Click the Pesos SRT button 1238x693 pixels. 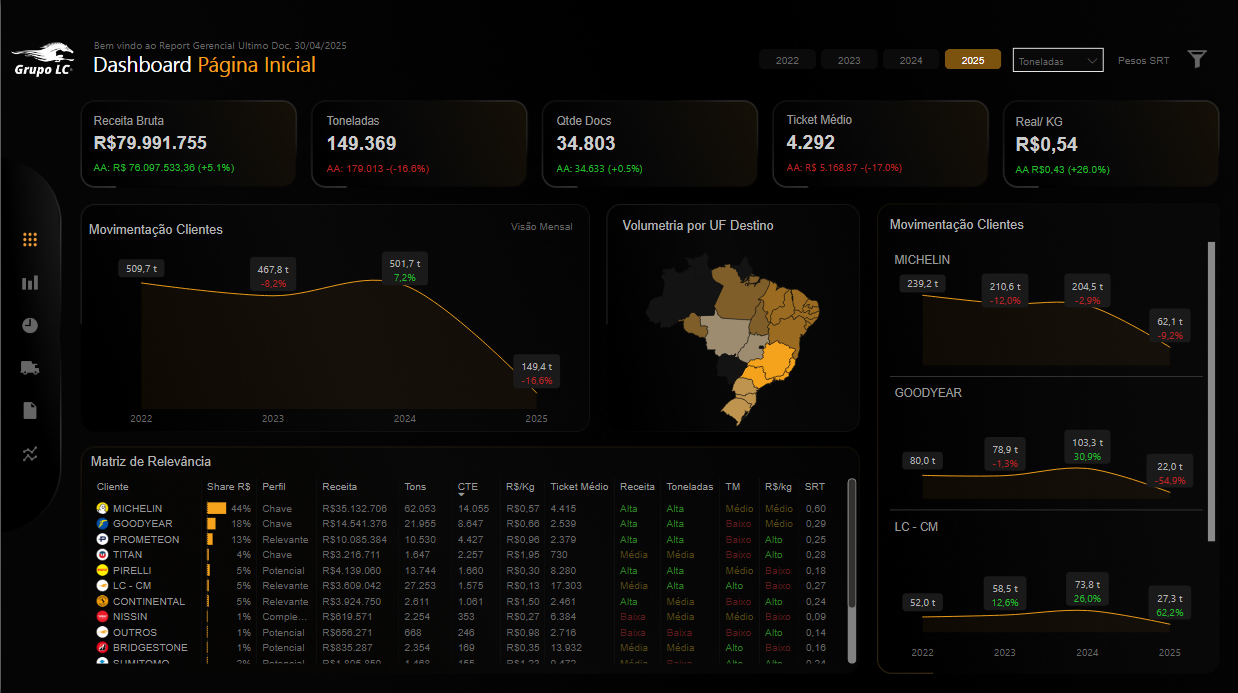(x=1144, y=61)
